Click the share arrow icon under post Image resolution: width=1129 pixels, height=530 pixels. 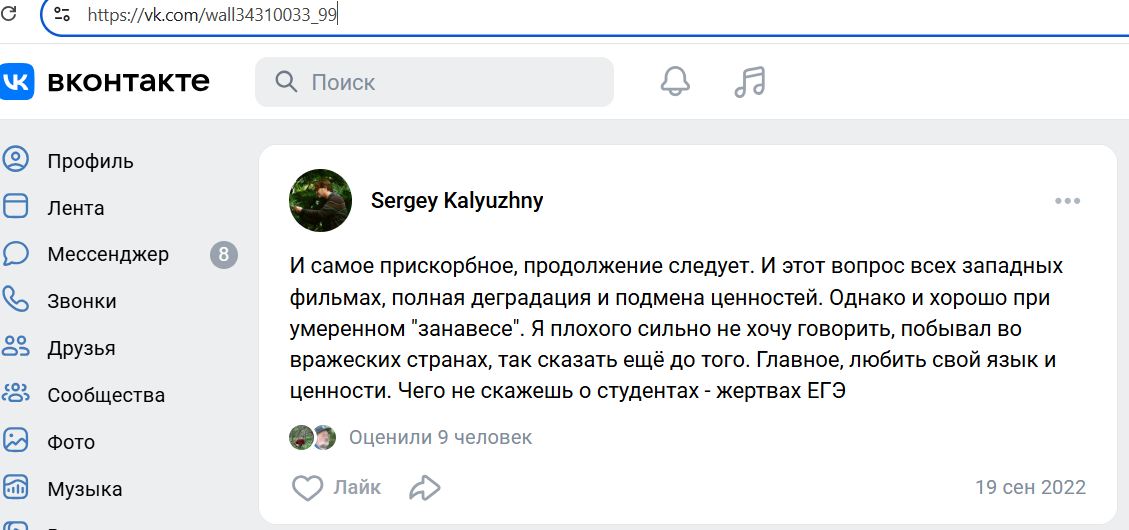425,488
